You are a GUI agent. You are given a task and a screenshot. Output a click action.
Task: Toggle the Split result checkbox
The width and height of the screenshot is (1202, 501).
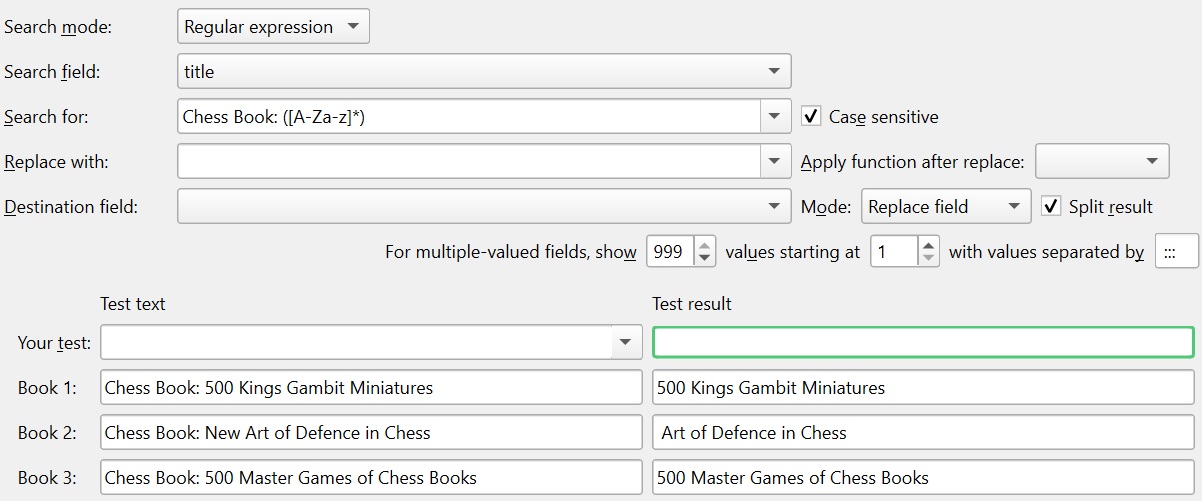click(x=1051, y=207)
